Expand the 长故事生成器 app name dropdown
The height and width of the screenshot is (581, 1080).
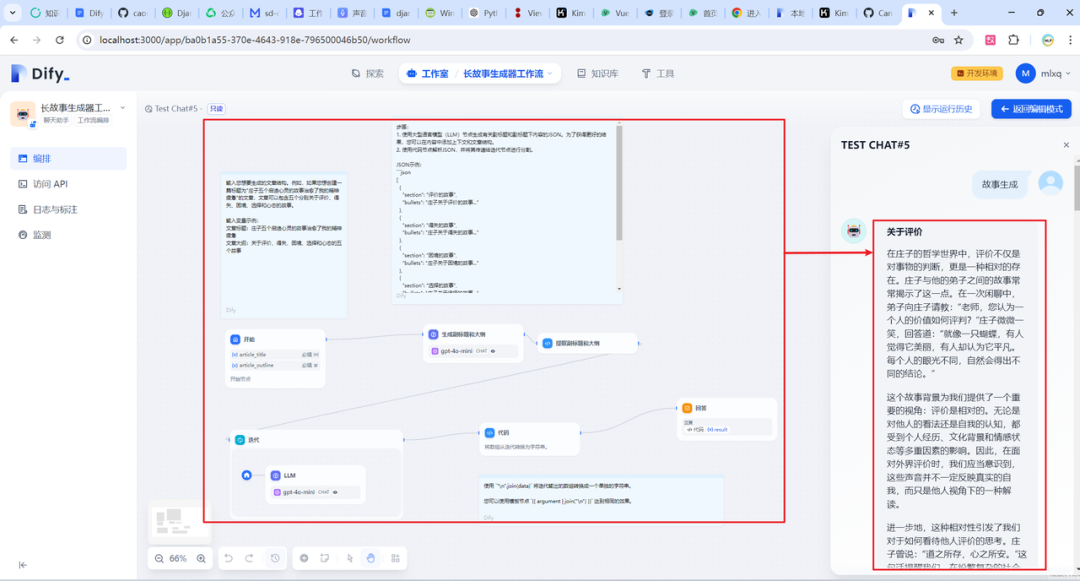pos(123,108)
